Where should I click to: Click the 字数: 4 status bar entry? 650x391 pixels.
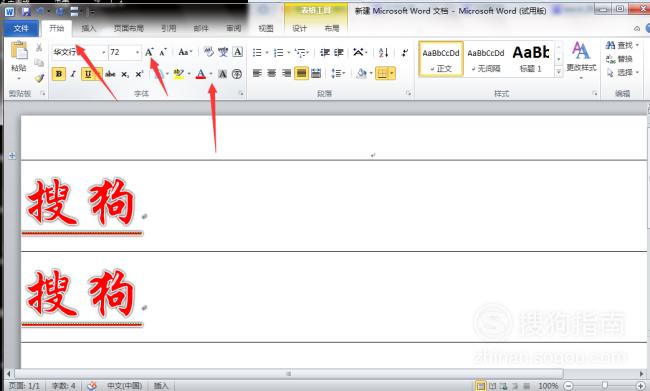pos(63,386)
